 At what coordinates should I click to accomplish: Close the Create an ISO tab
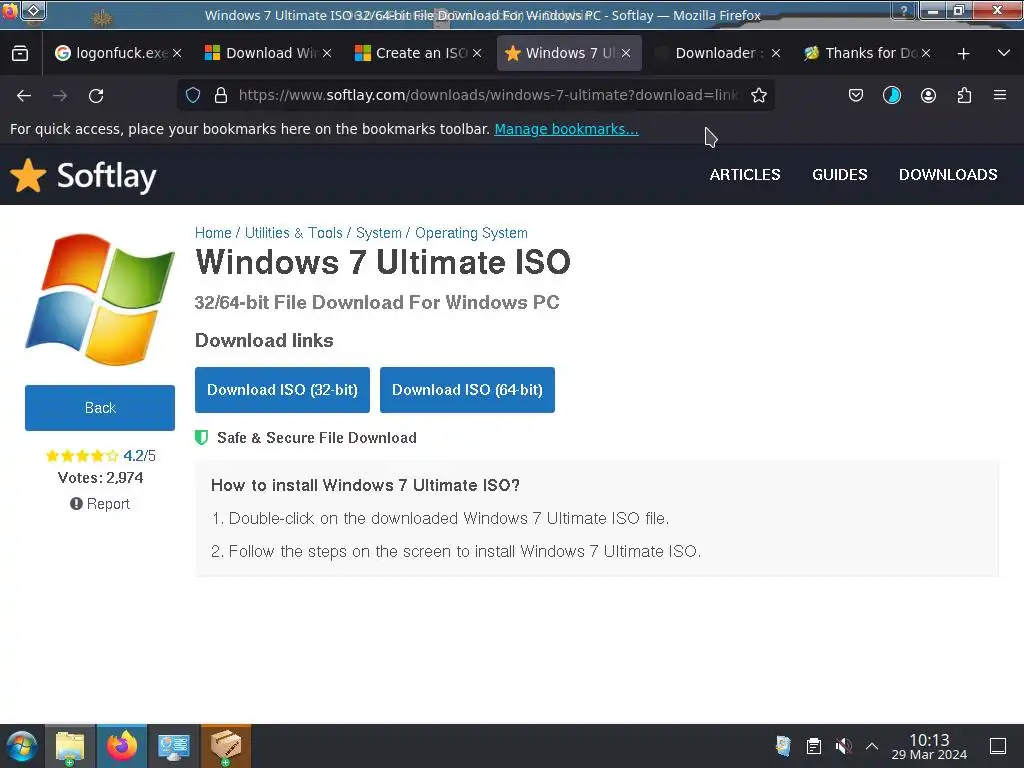(477, 54)
